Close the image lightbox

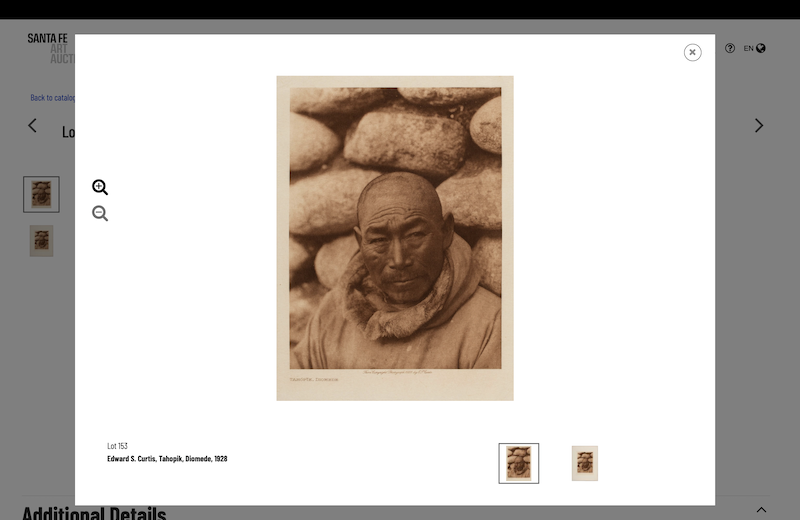pos(692,52)
